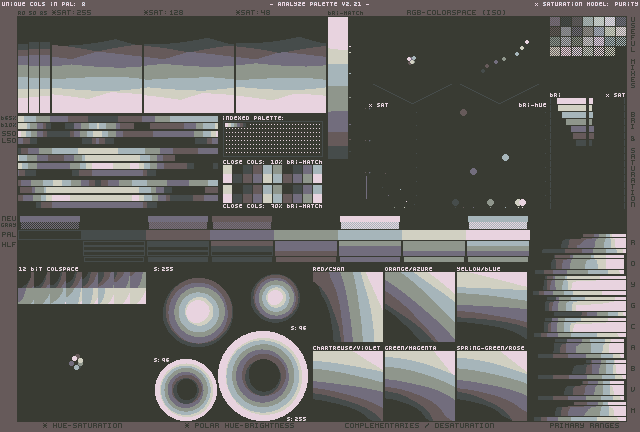Image resolution: width=640 pixels, height=432 pixels.
Task: Select the Spring-Green/Rose gradient panel
Action: point(492,386)
